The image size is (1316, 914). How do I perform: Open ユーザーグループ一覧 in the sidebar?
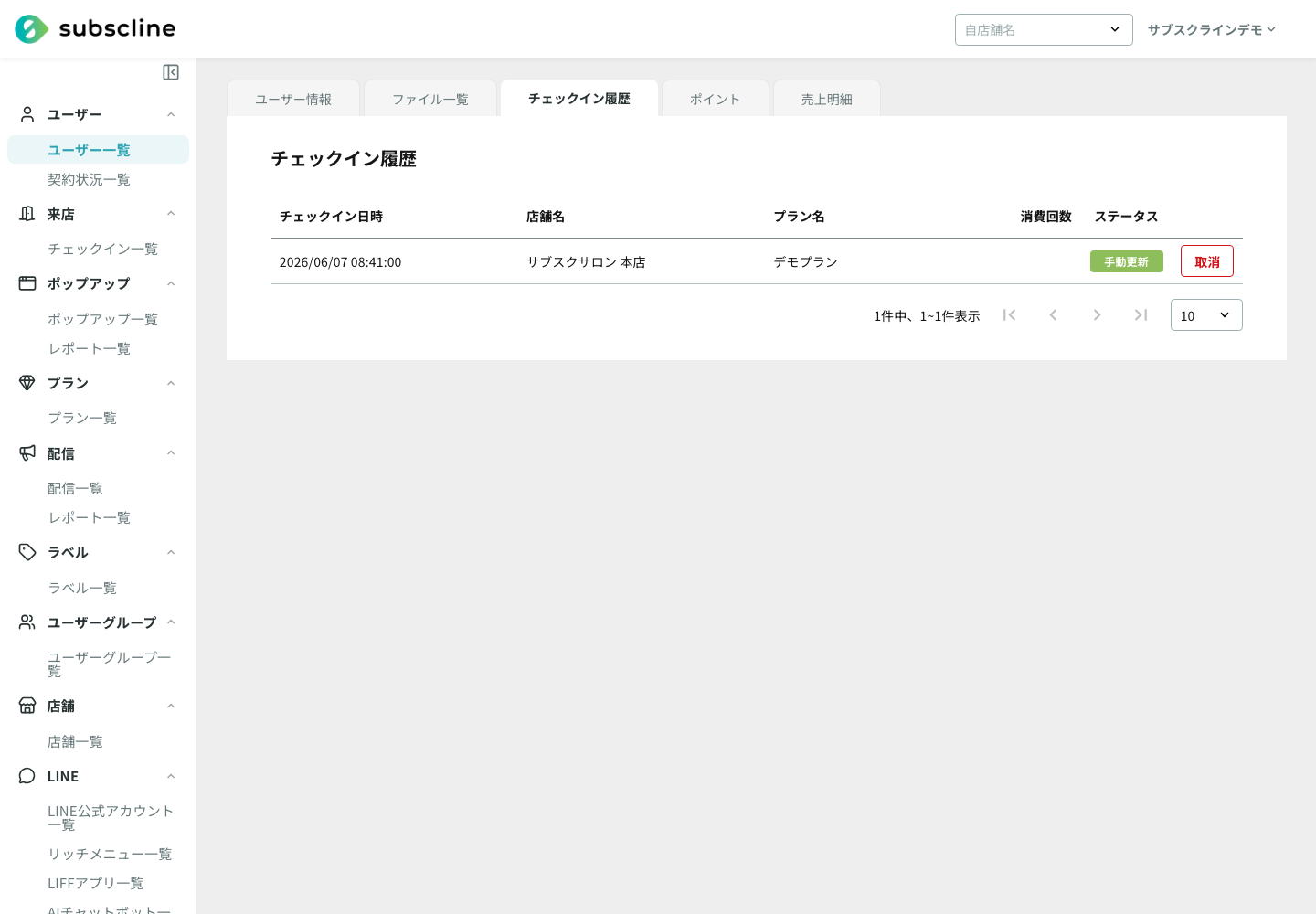pos(110,664)
